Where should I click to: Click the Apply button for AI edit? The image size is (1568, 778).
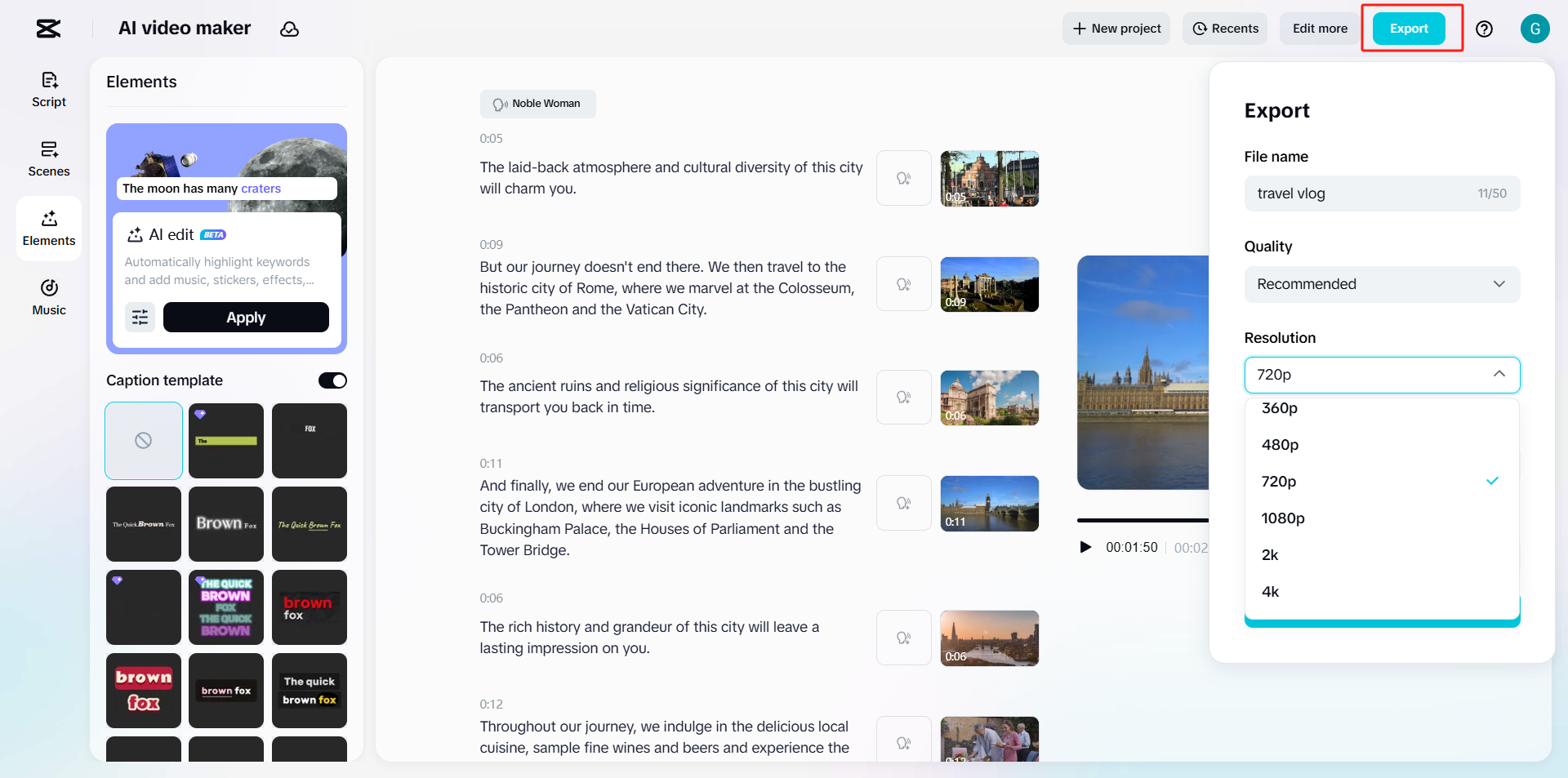[246, 318]
